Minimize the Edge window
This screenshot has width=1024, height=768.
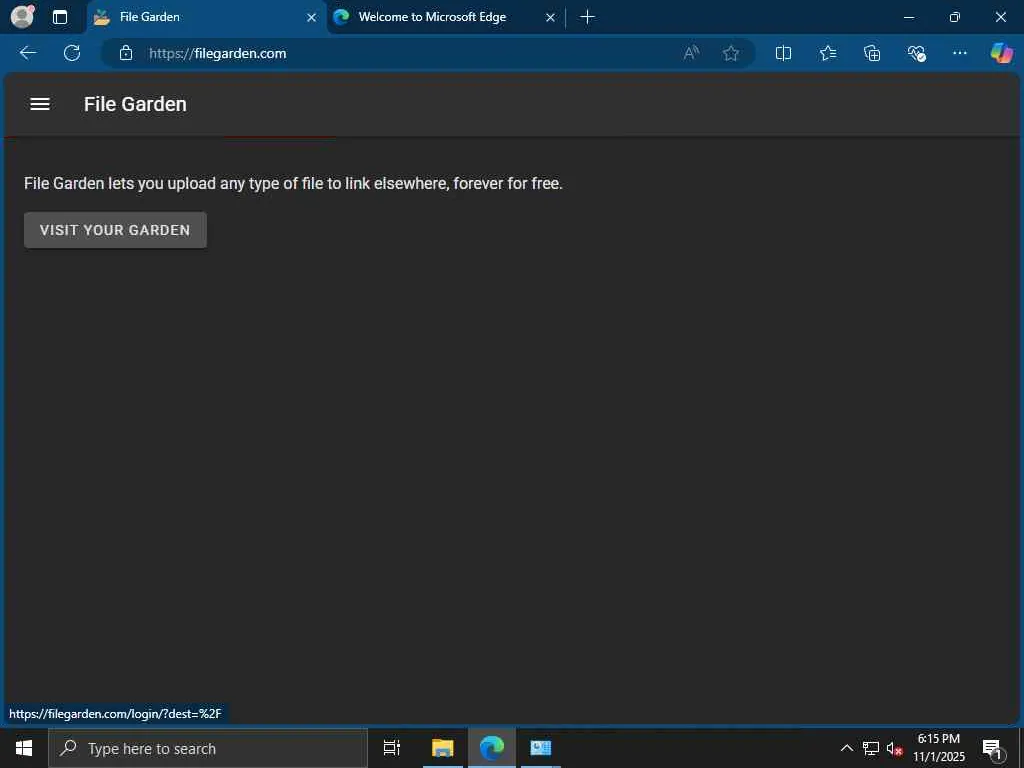908,17
